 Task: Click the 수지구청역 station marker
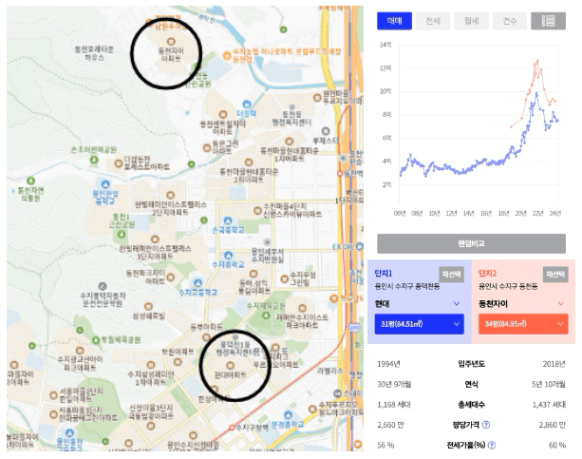click(232, 428)
